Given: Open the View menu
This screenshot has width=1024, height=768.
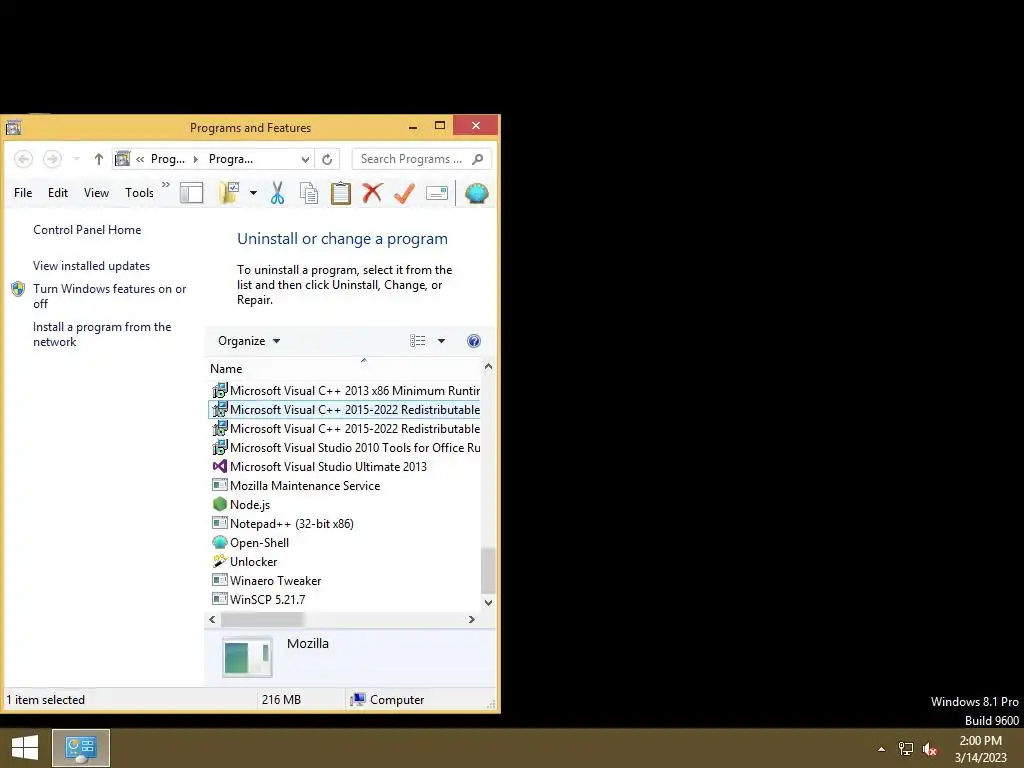Looking at the screenshot, I should 96,193.
